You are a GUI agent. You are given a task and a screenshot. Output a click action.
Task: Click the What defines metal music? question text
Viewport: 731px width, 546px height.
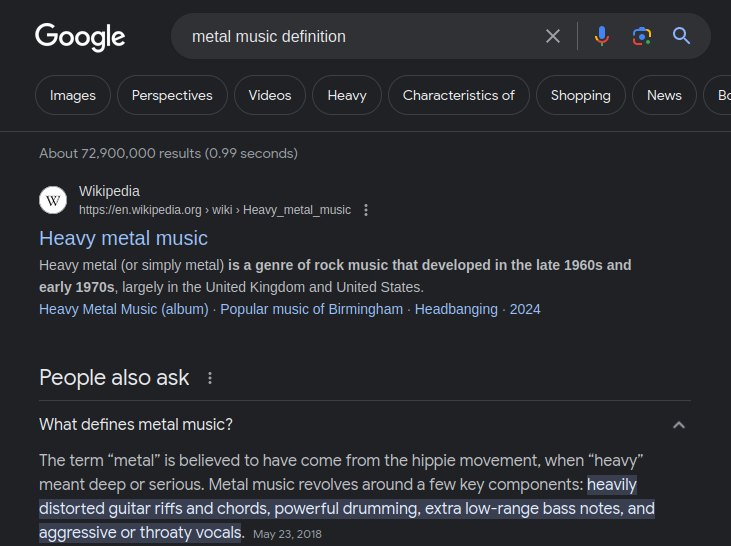[136, 424]
